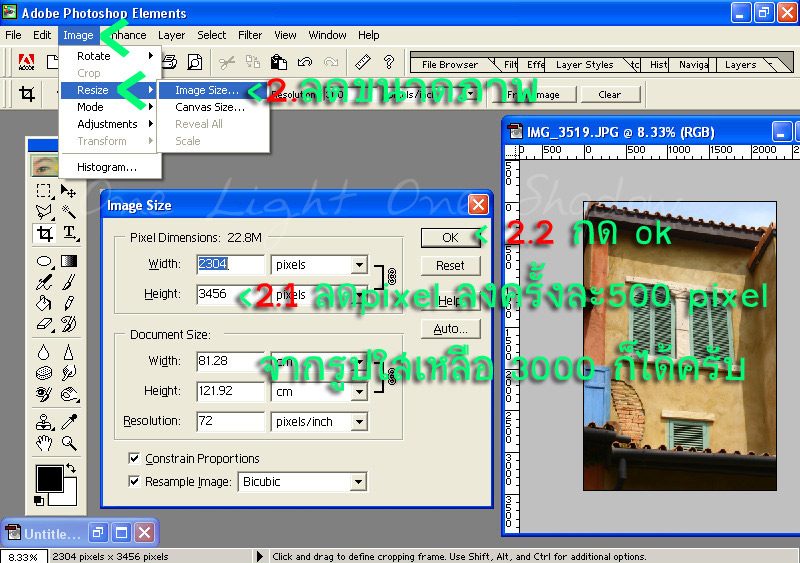
Task: Select the Zoom magnifier tool
Action: 69,443
